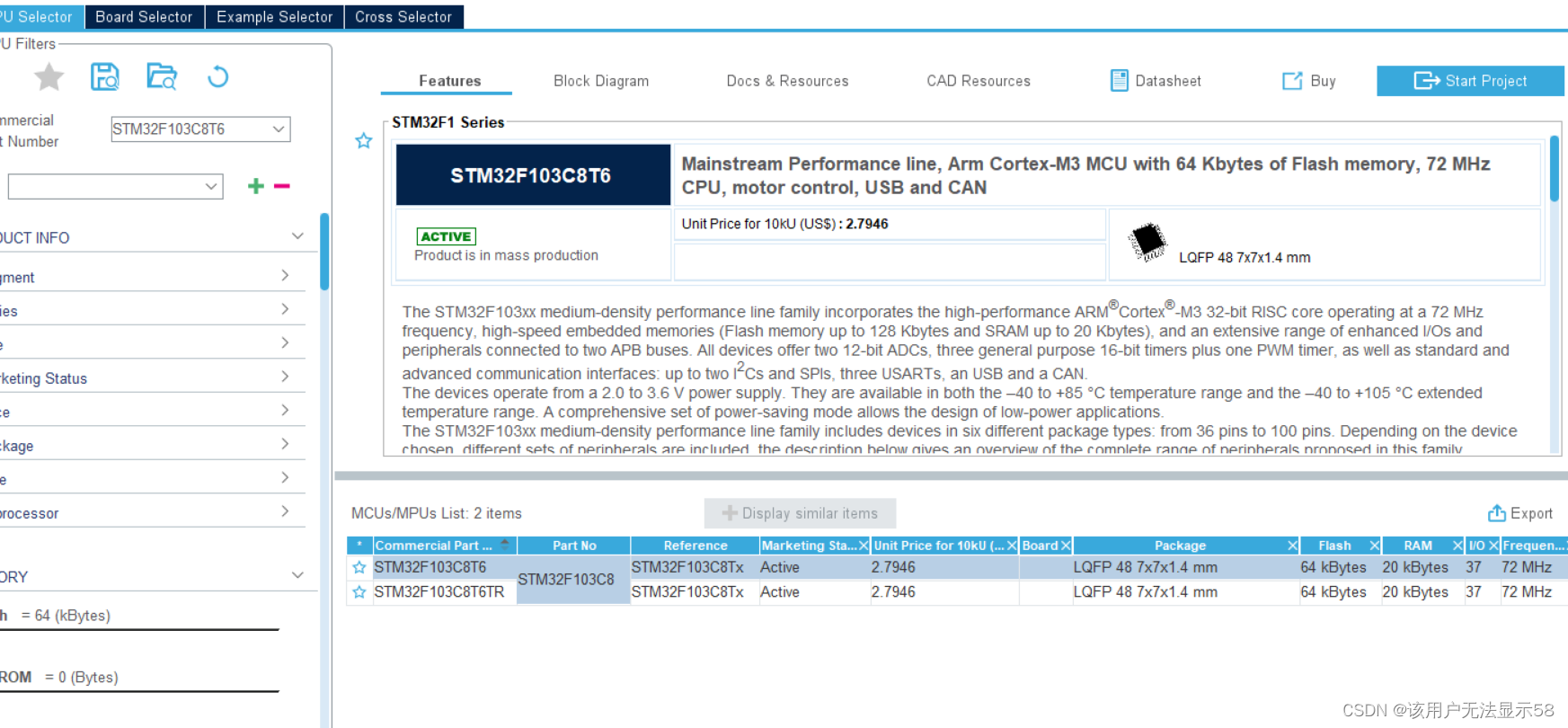The width and height of the screenshot is (1568, 728).
Task: Click the Export link
Action: click(1531, 513)
